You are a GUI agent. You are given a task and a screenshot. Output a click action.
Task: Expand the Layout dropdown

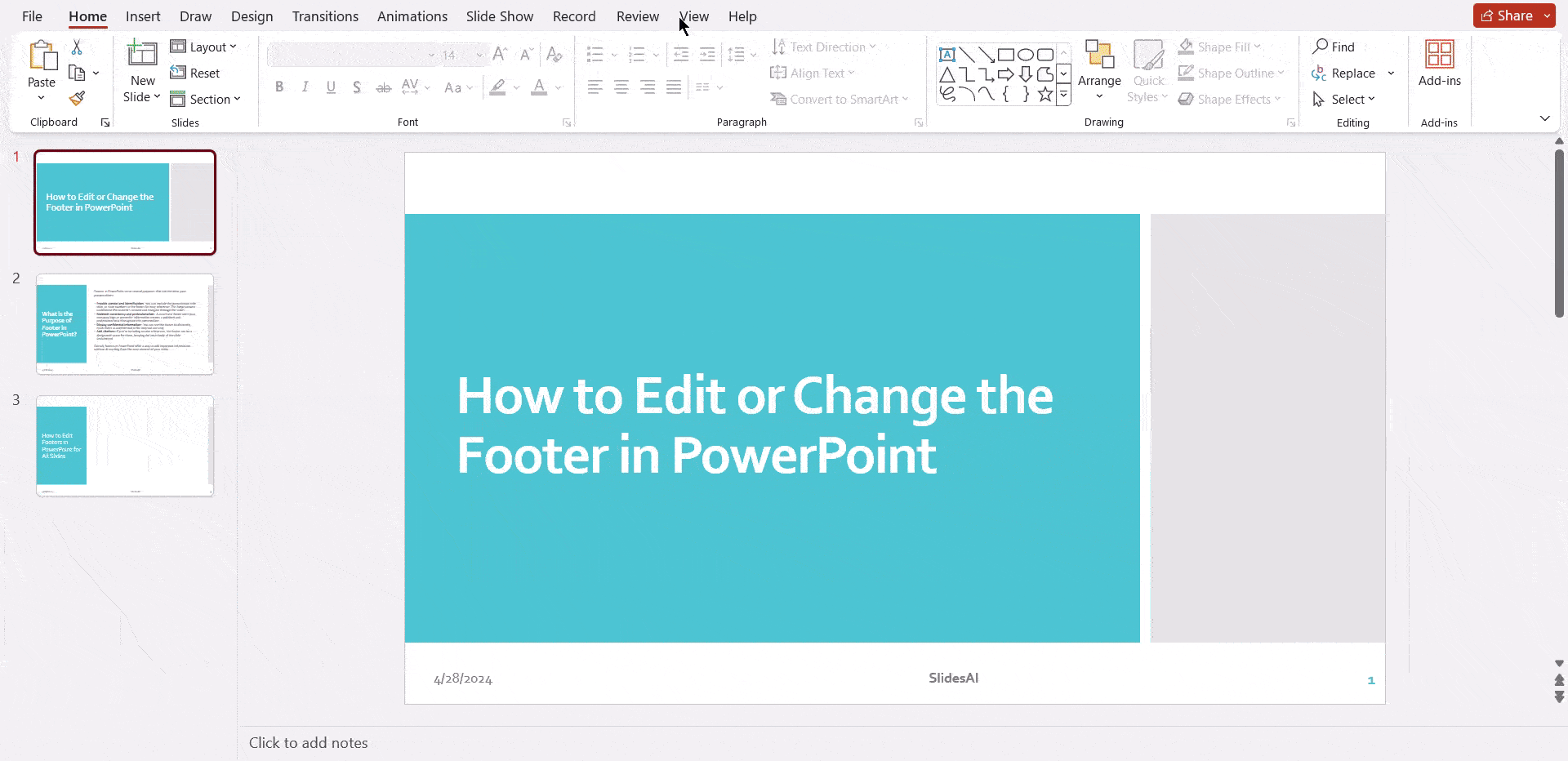[204, 47]
